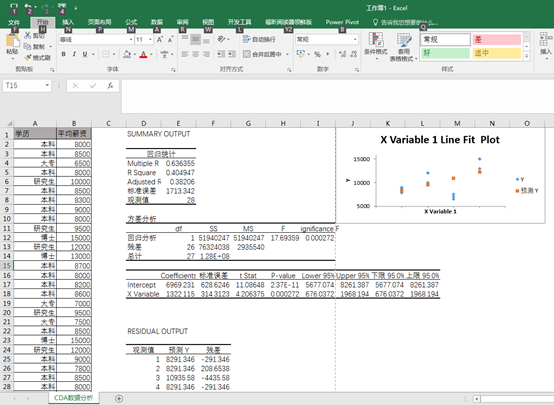Image resolution: width=554 pixels, height=405 pixels.
Task: Select the CDA数据分析 sheet tab
Action: 73,398
